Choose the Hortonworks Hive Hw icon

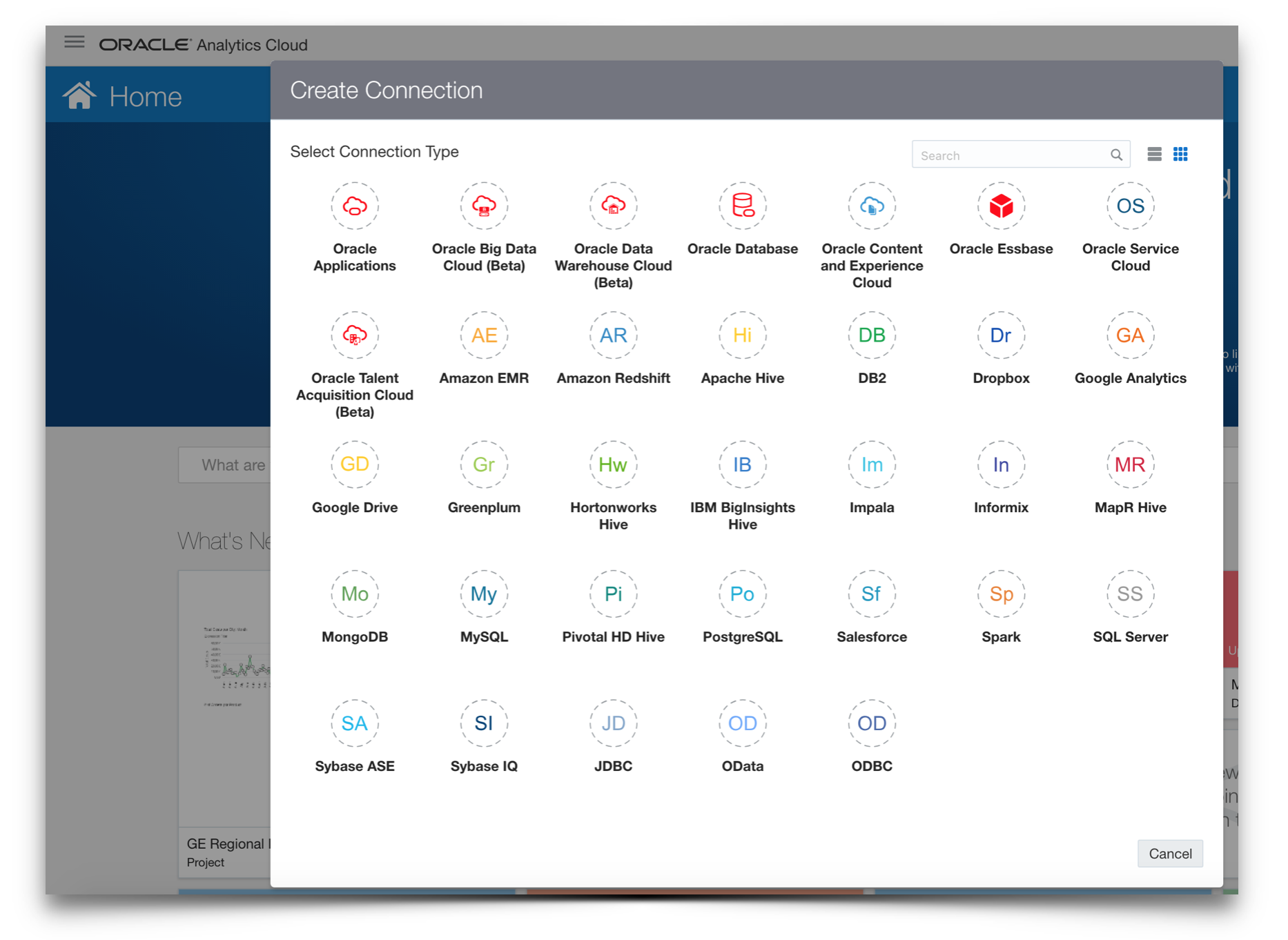(x=613, y=464)
